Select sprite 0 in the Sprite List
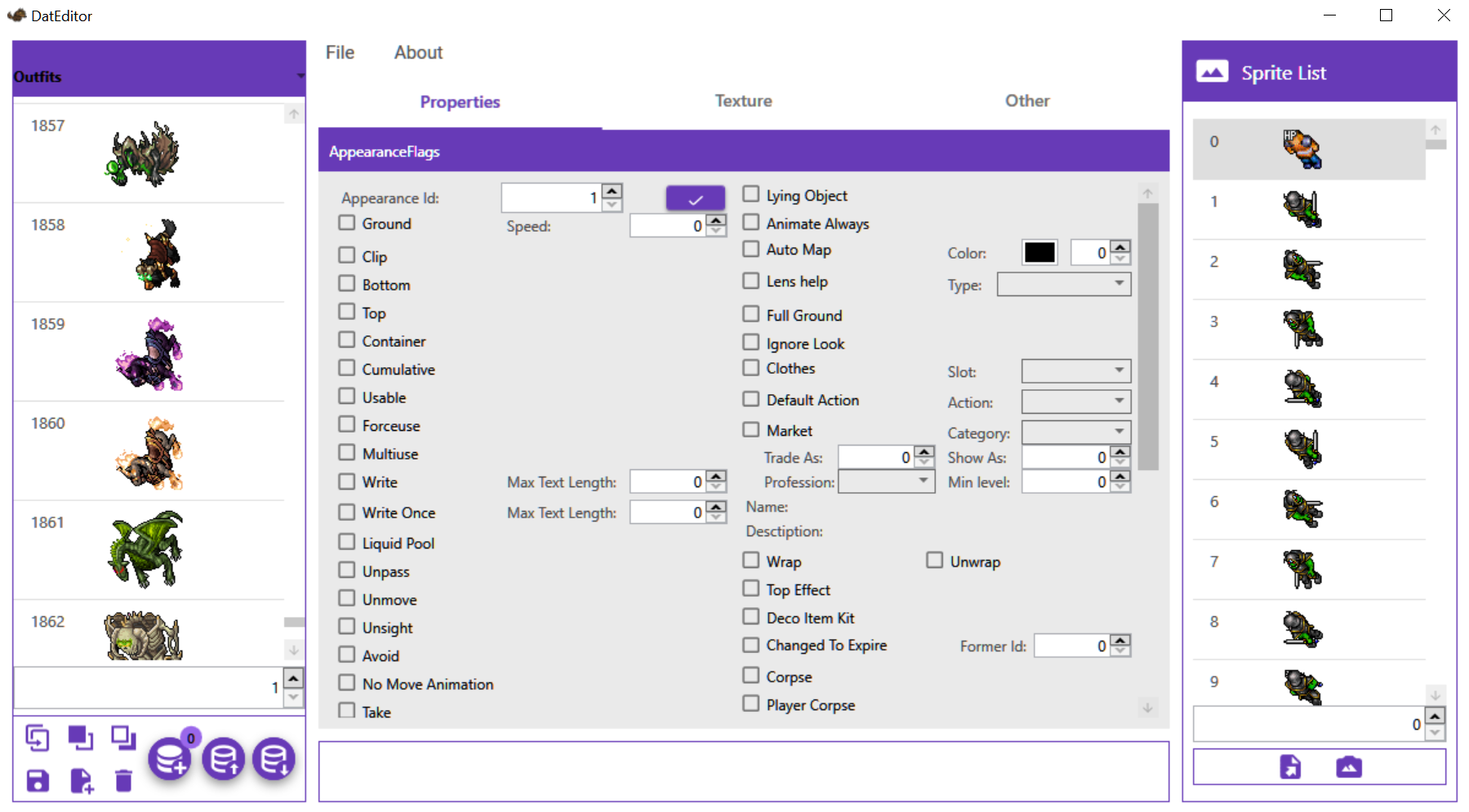 click(x=1307, y=149)
